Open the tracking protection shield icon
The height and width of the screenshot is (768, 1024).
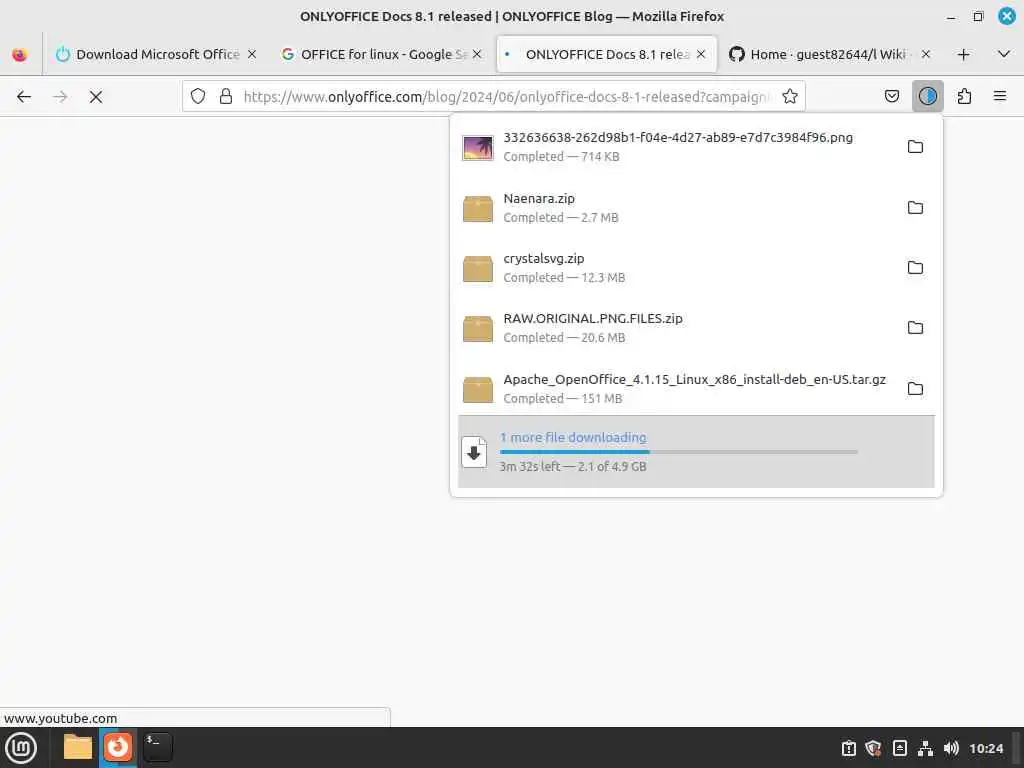tap(198, 97)
